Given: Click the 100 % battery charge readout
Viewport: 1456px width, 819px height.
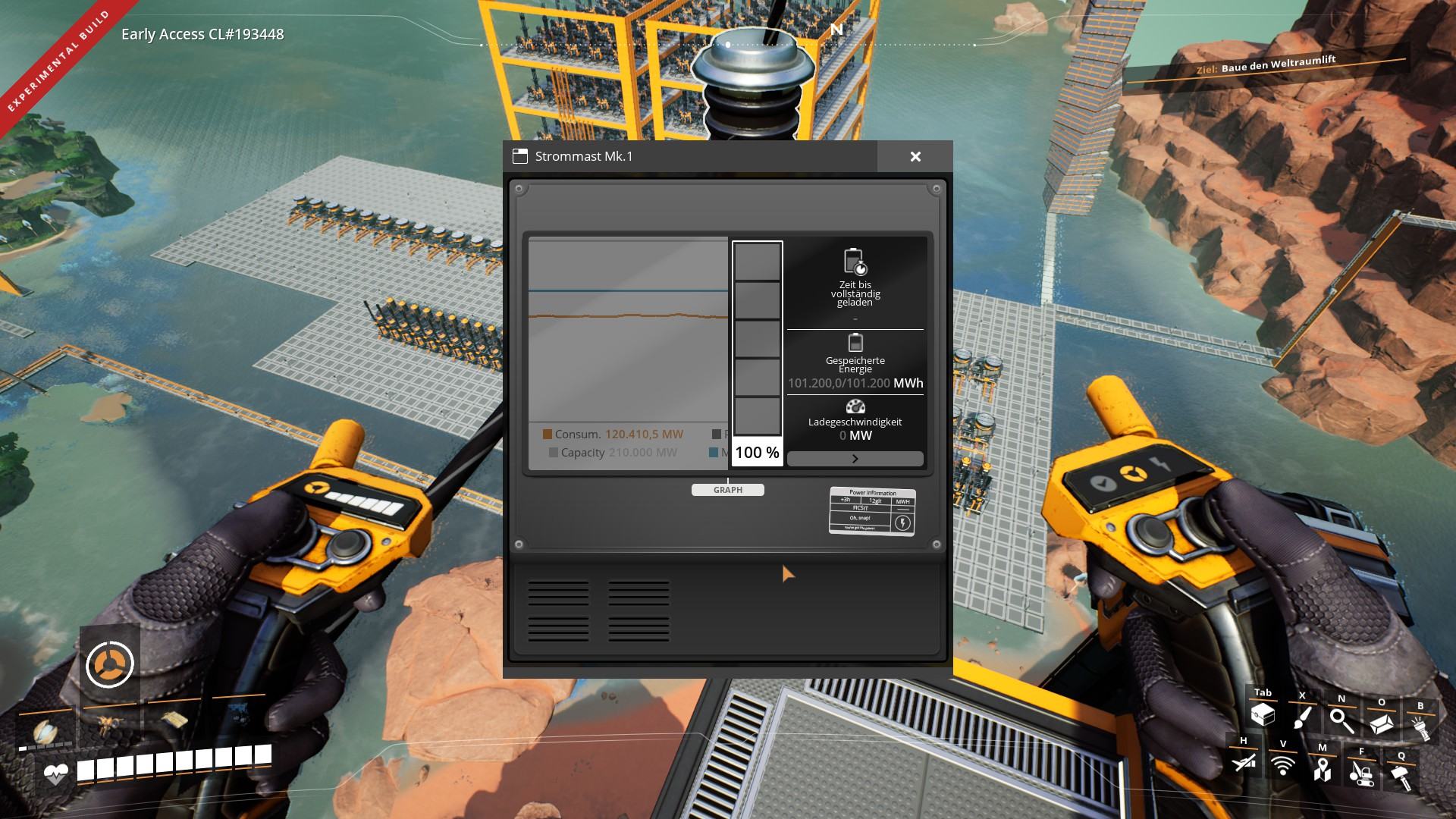Looking at the screenshot, I should click(757, 452).
